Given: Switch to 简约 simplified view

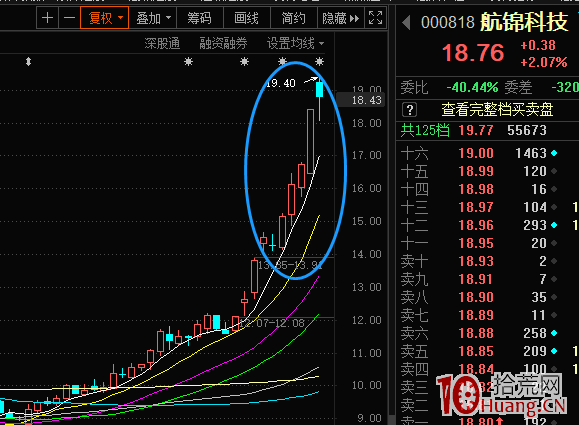Looking at the screenshot, I should tap(294, 18).
